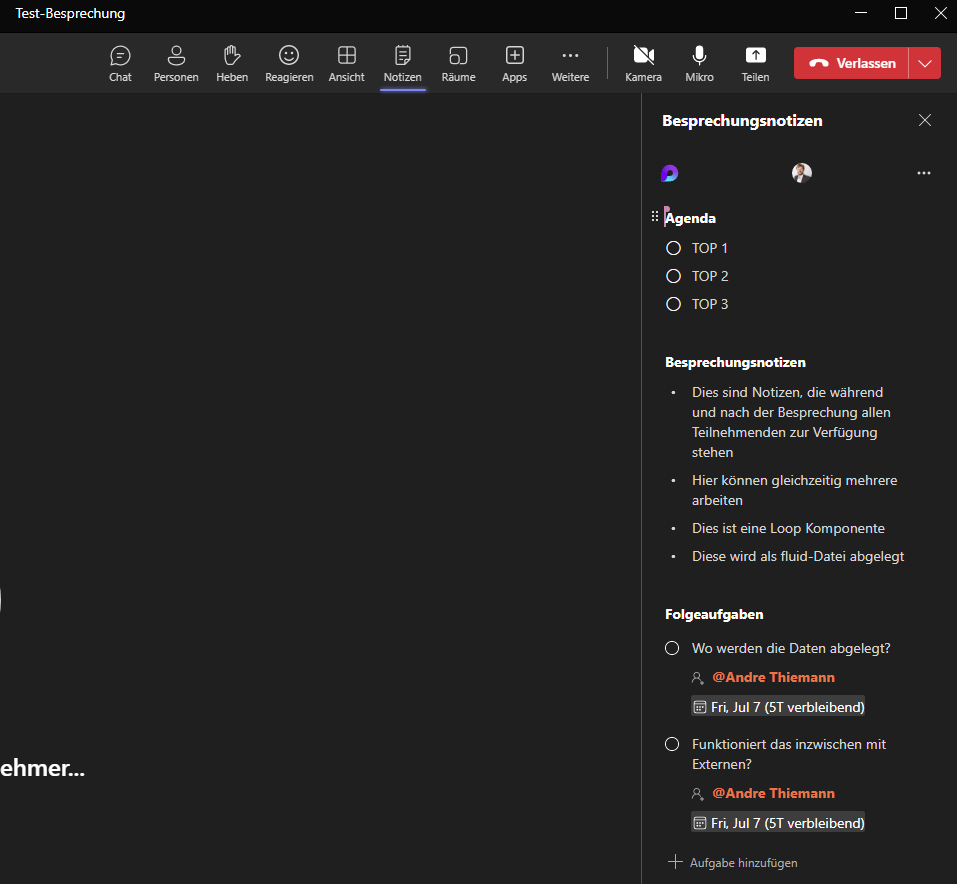Click the Teilen share screen icon
957x884 pixels.
[755, 62]
